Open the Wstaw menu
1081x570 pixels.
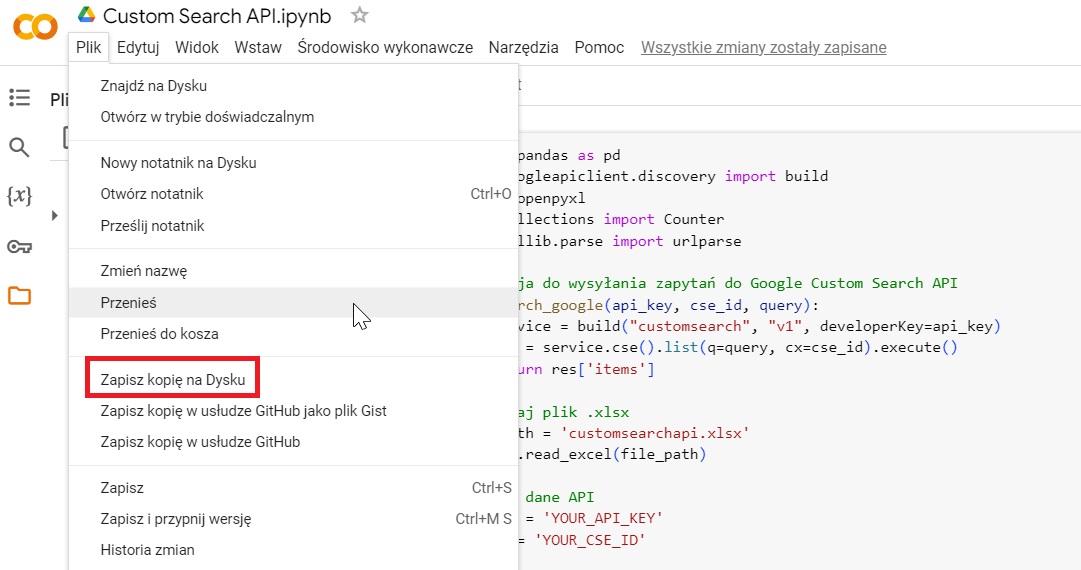point(258,48)
